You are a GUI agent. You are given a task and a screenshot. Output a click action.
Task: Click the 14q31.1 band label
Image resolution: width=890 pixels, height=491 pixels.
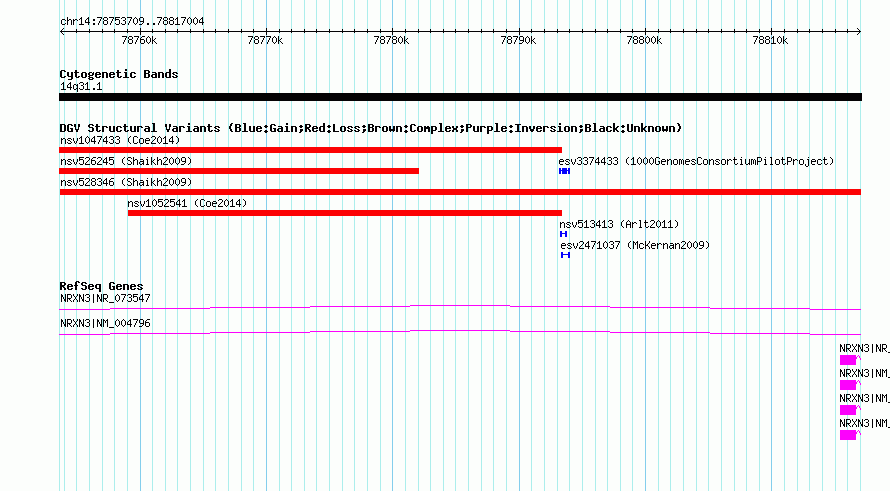click(x=81, y=87)
